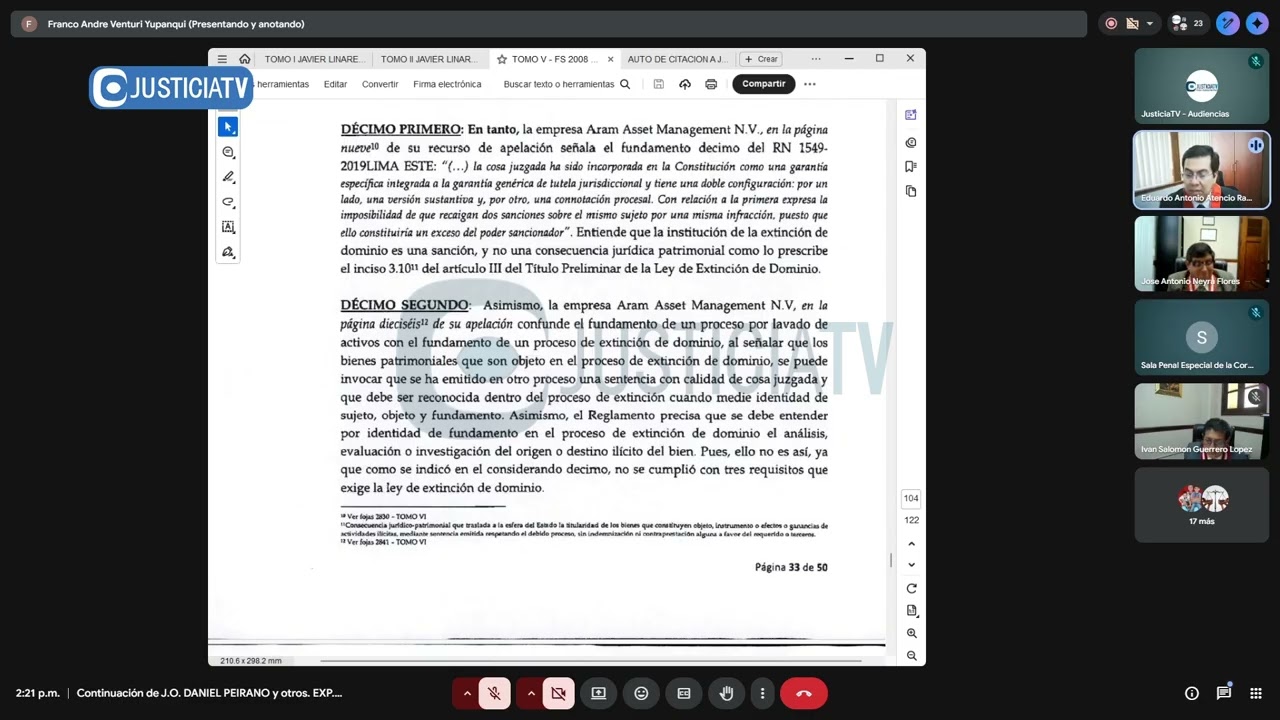Show participants list with count 23

click(1187, 24)
